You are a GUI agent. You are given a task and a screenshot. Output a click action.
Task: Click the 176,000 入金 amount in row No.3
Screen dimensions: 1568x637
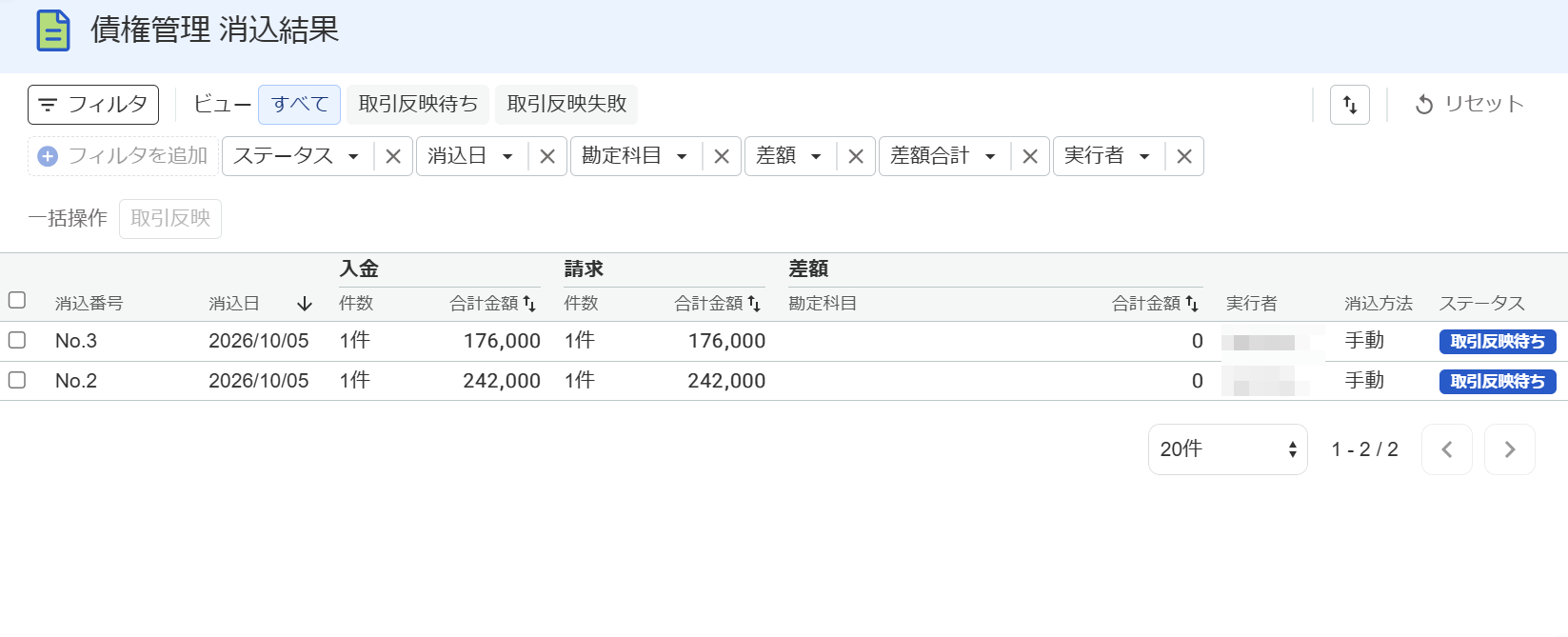[502, 341]
